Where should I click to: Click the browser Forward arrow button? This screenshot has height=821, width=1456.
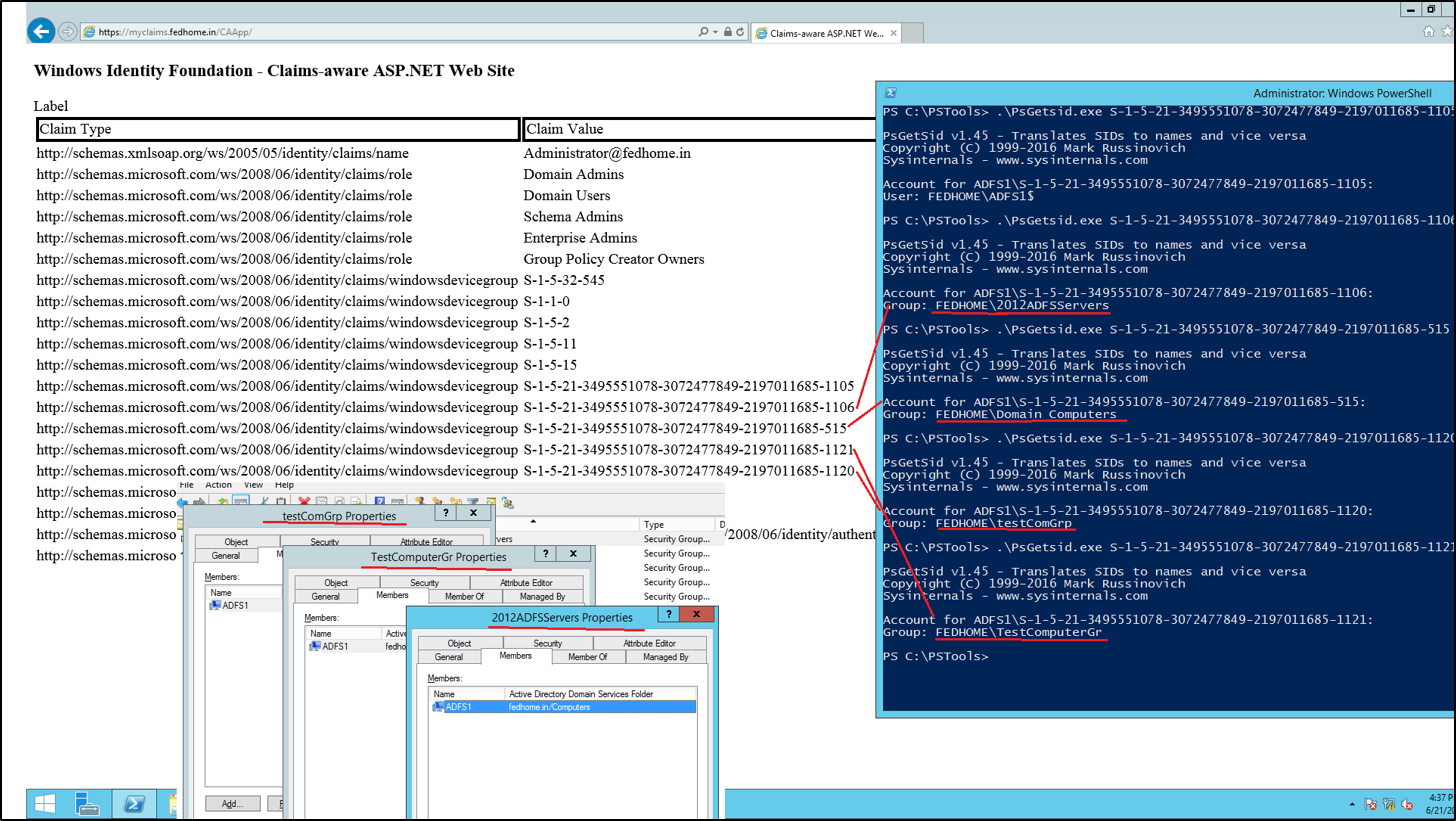68,31
